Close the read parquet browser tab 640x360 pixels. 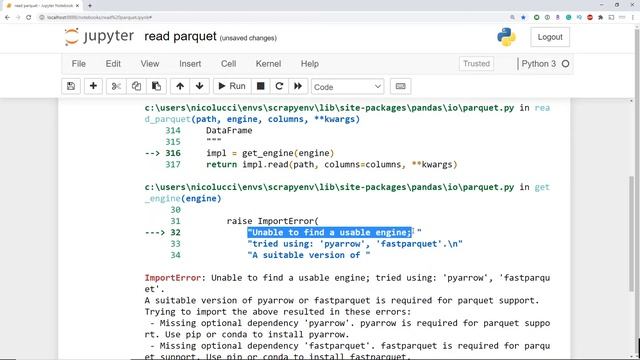(78, 6)
